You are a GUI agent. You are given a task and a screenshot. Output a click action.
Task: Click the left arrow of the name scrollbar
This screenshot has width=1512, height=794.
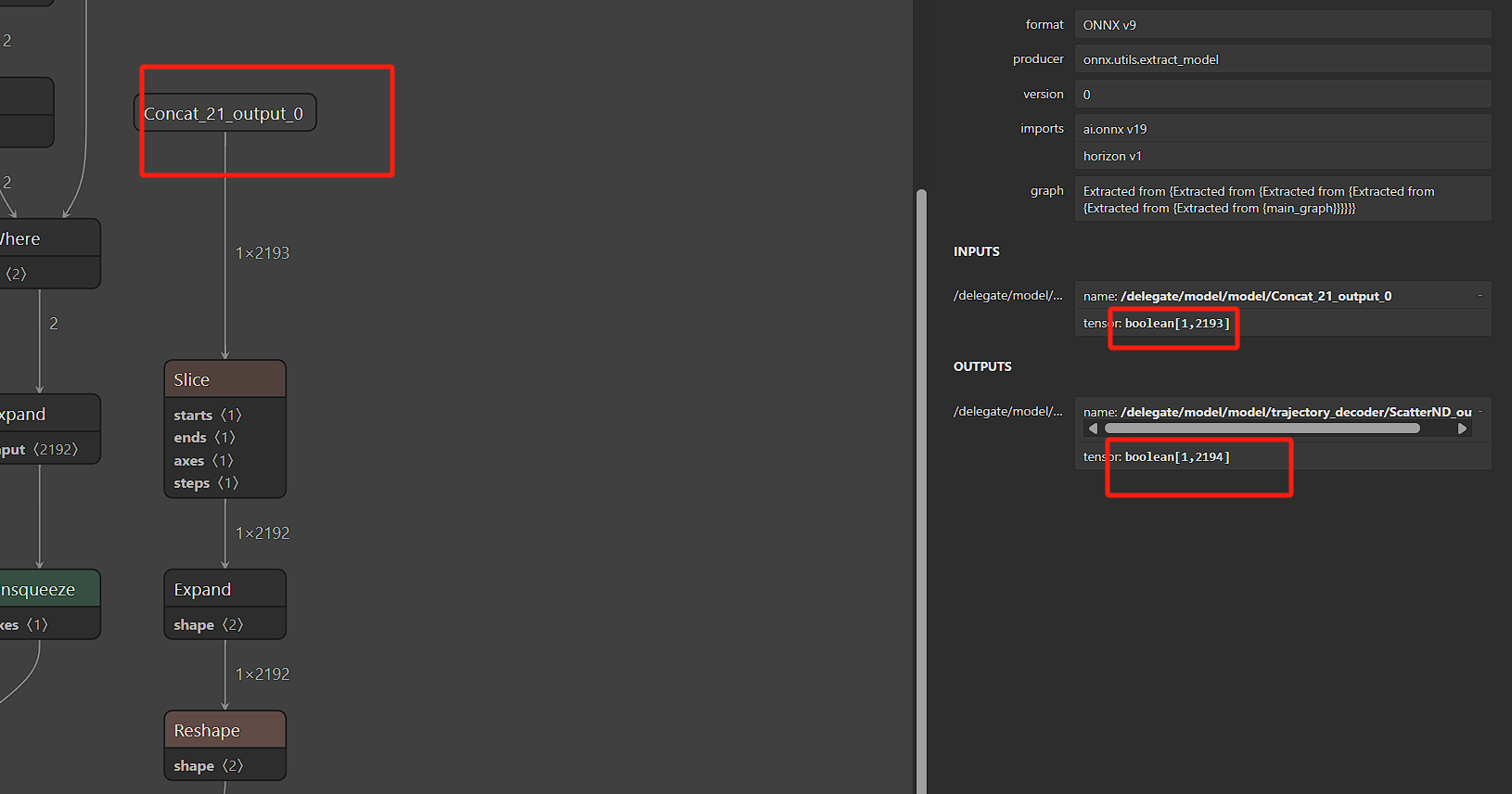tap(1093, 429)
